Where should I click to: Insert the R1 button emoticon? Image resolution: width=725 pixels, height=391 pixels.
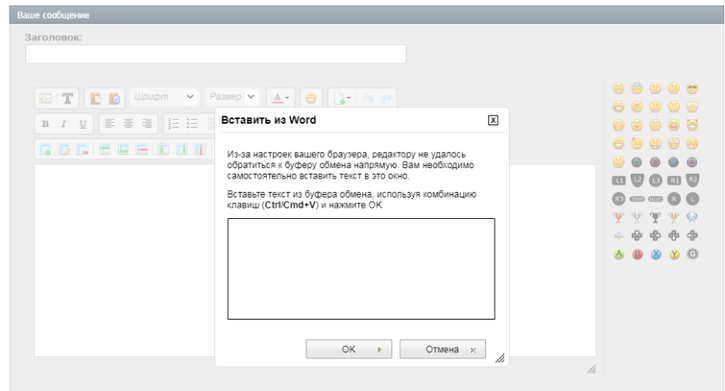674,181
